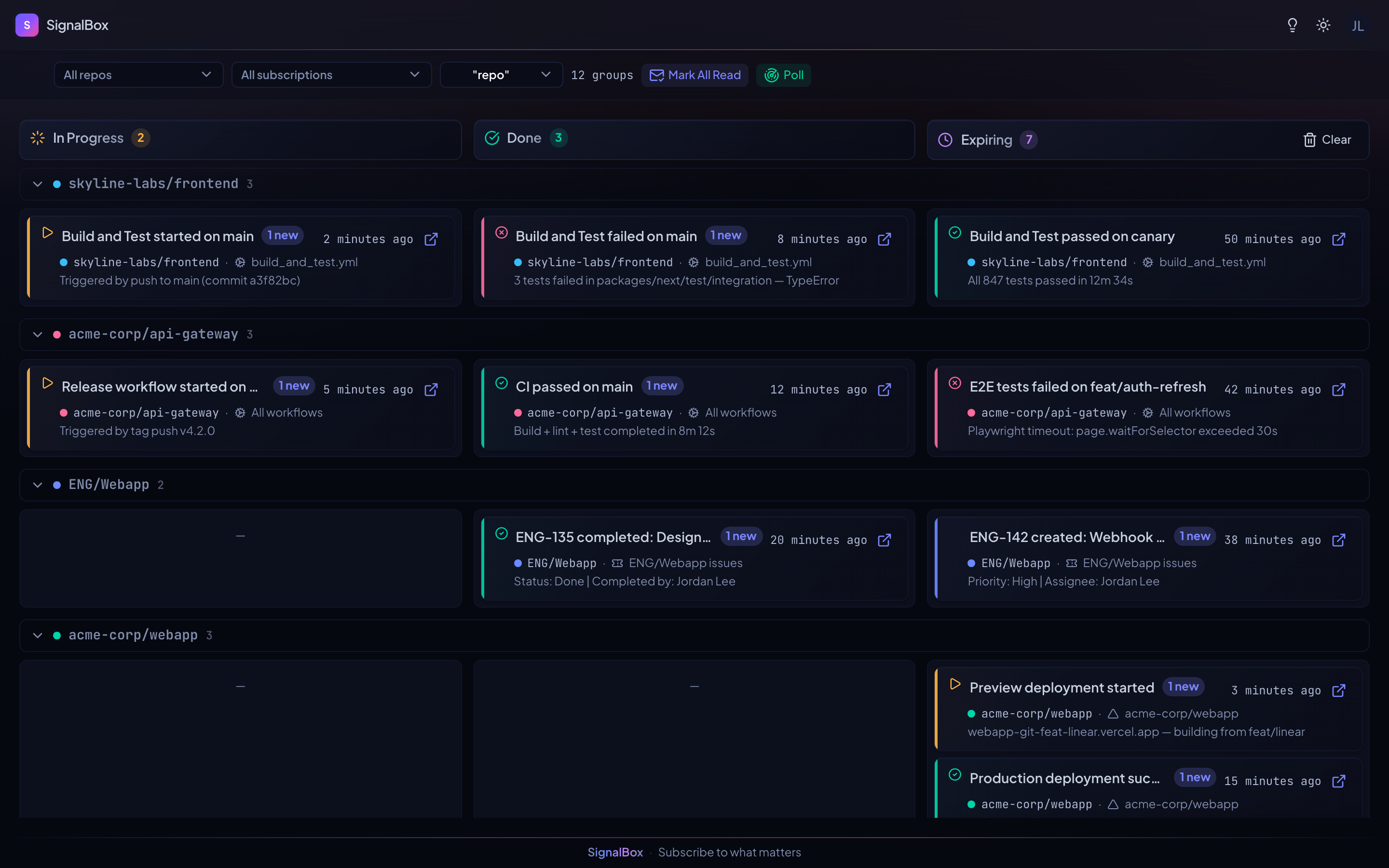Select the Done column header
The width and height of the screenshot is (1389, 868).
click(x=523, y=138)
